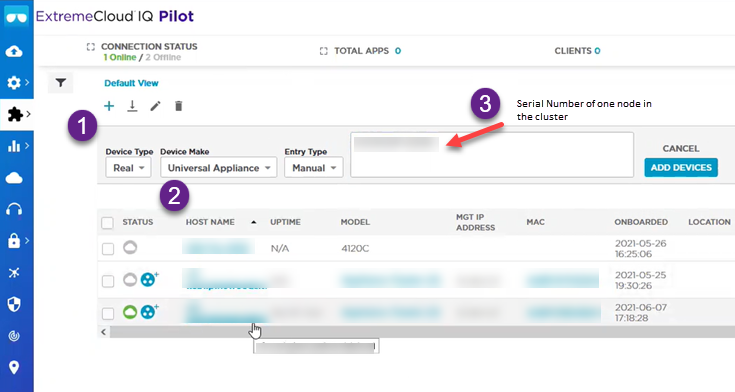Image resolution: width=735 pixels, height=392 pixels.
Task: Expand the gear menu chevron in sidebar
Action: 27,83
